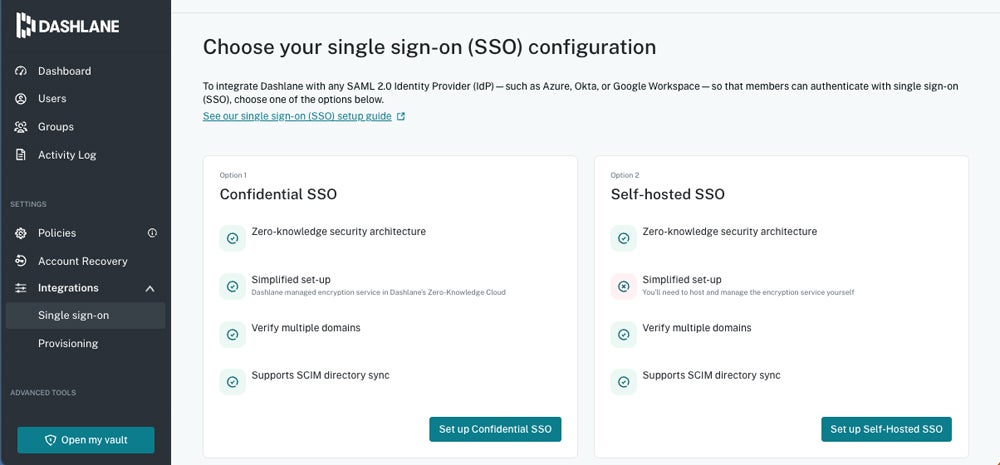The height and width of the screenshot is (465, 1000).
Task: Click the Account Recovery icon
Action: coord(20,261)
